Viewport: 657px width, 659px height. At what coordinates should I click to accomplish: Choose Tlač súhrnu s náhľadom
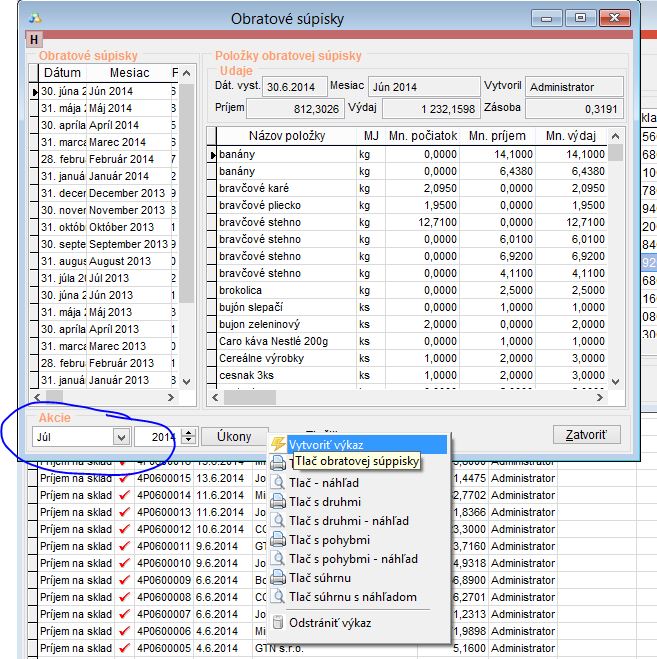pyautogui.click(x=353, y=597)
